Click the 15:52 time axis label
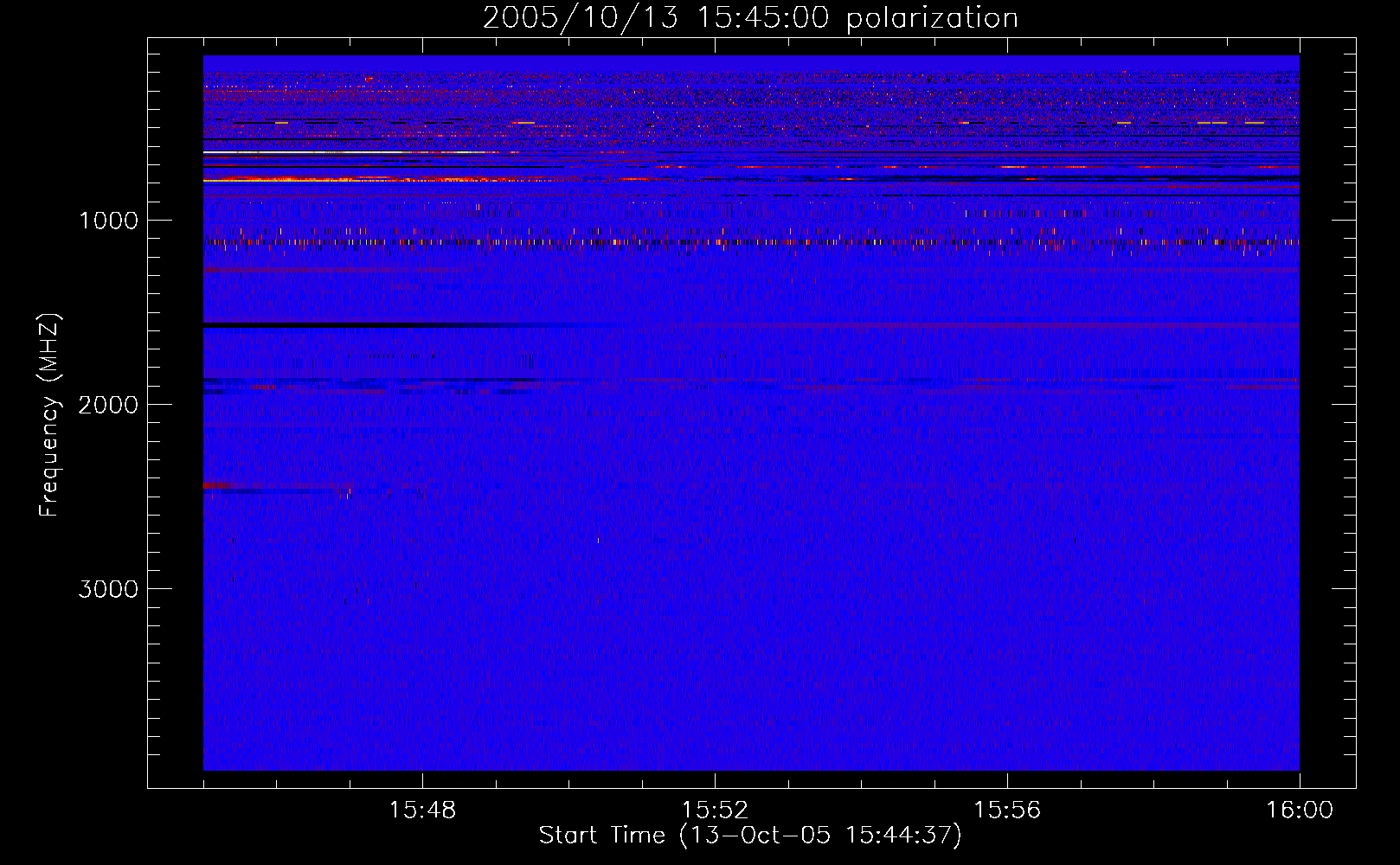 click(715, 811)
